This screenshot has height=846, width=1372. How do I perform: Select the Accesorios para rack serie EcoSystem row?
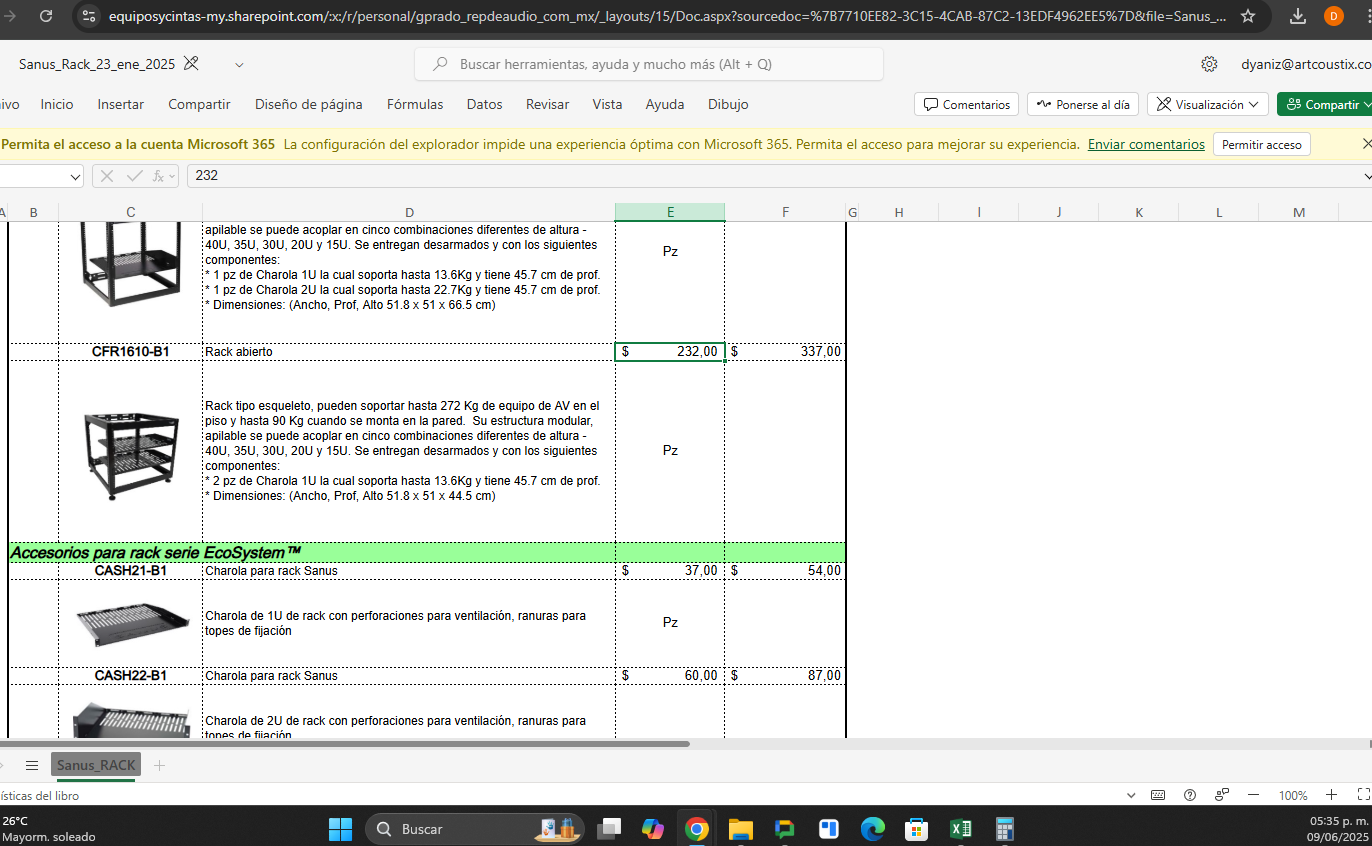tap(427, 552)
